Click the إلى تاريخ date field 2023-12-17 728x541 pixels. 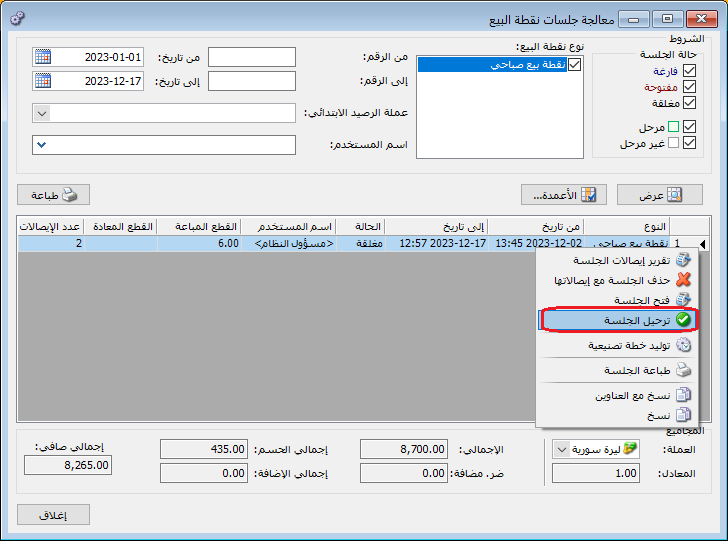click(88, 81)
